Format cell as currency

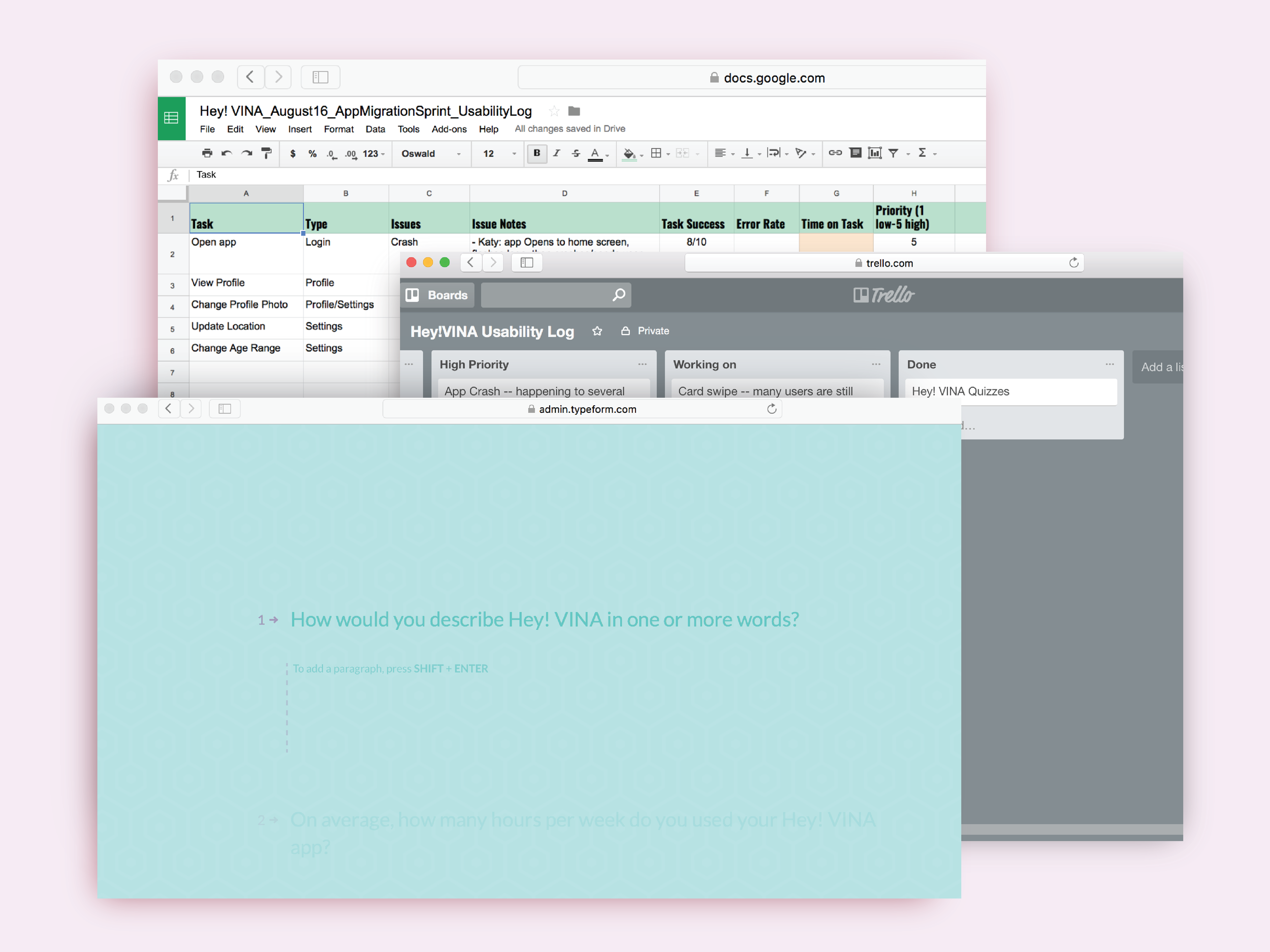click(293, 153)
